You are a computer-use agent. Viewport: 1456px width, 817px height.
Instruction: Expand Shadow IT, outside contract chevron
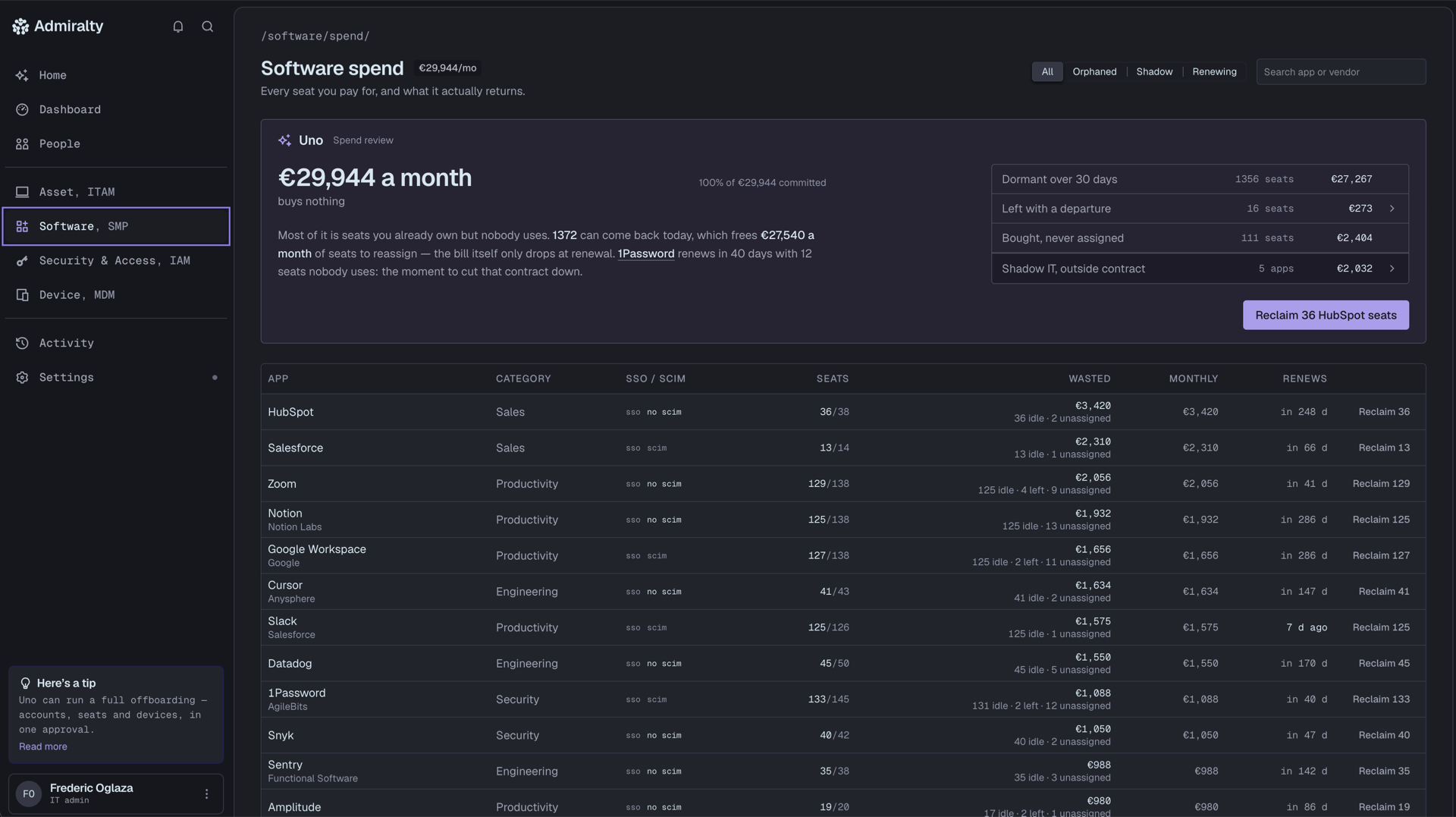(1392, 269)
